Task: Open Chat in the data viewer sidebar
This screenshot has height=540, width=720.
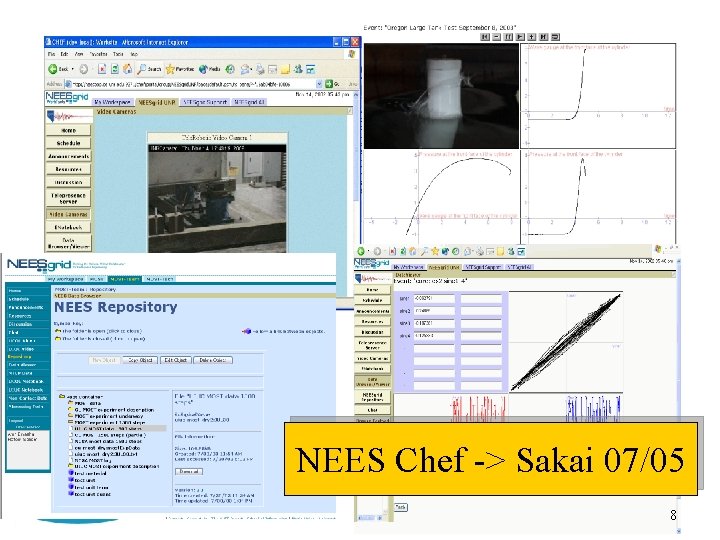Action: (x=372, y=410)
